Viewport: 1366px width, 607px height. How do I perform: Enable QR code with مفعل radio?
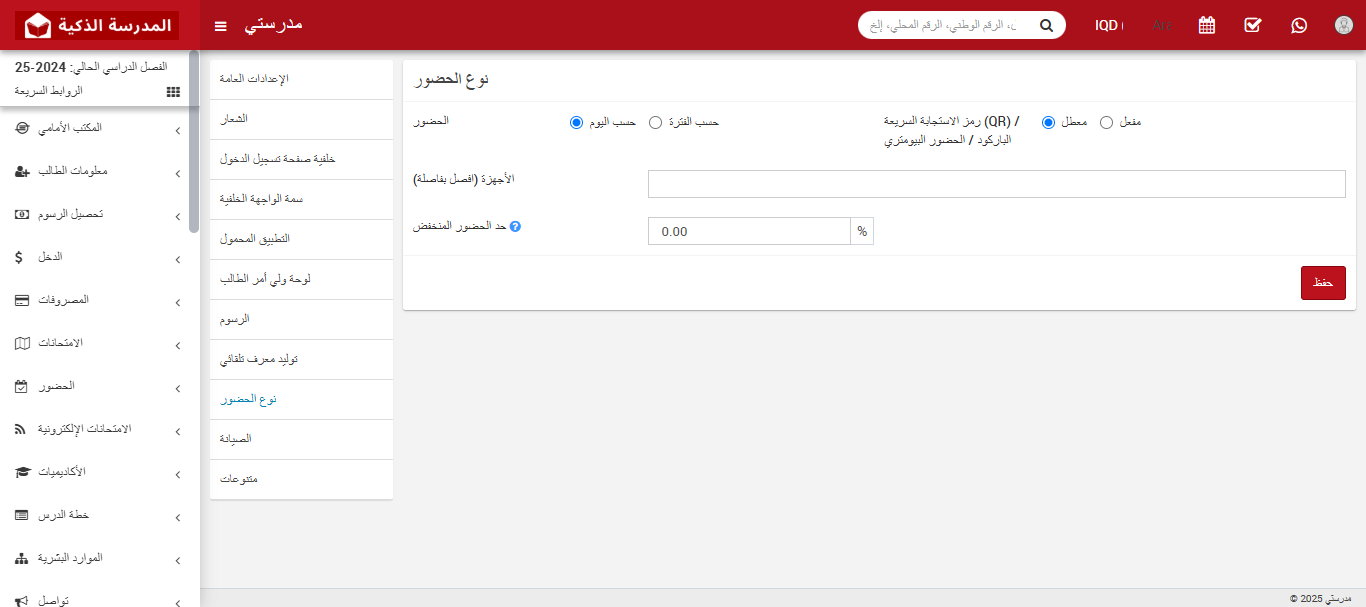[x=1106, y=122]
